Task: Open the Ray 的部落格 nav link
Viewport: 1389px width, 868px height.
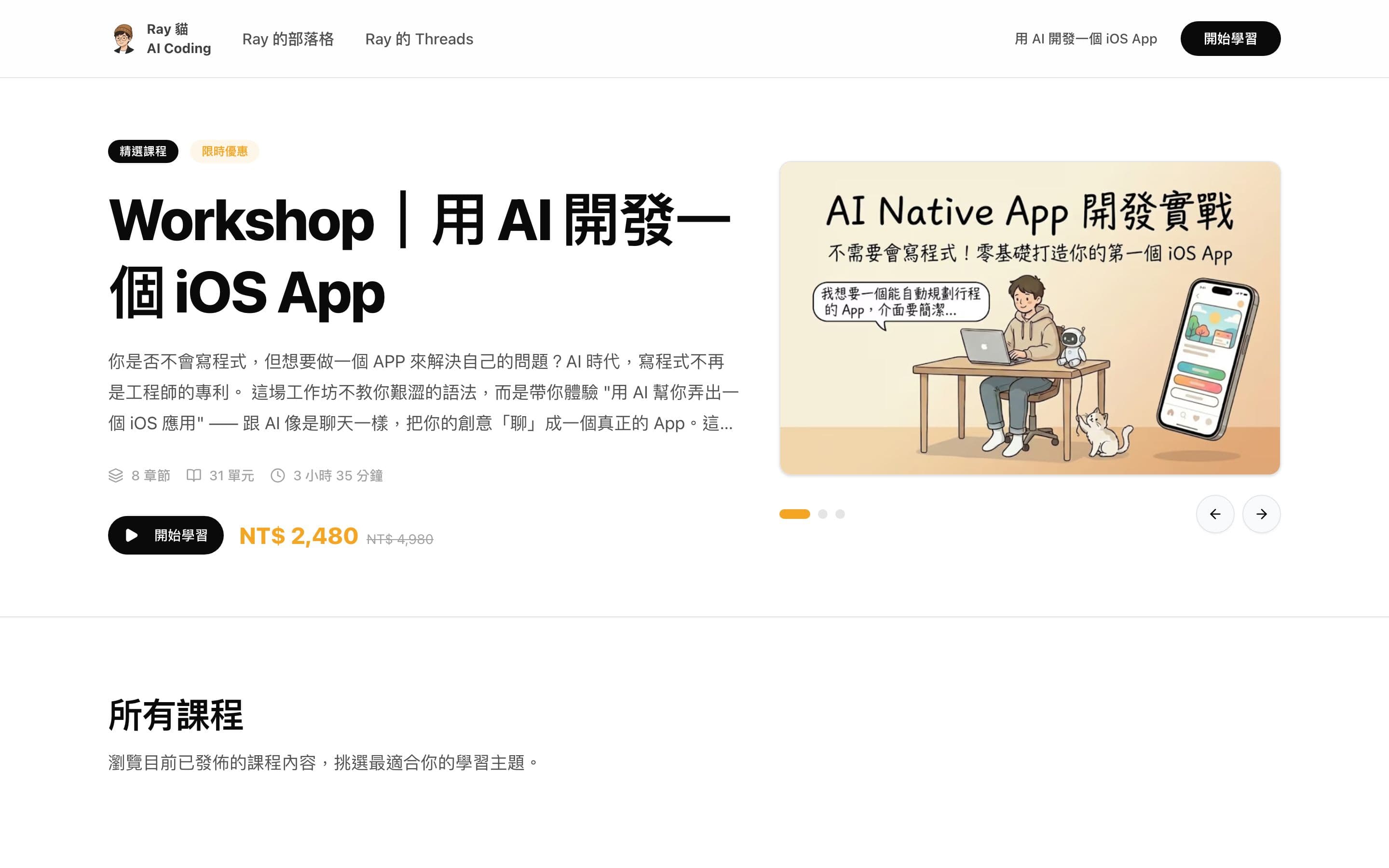Action: (287, 39)
